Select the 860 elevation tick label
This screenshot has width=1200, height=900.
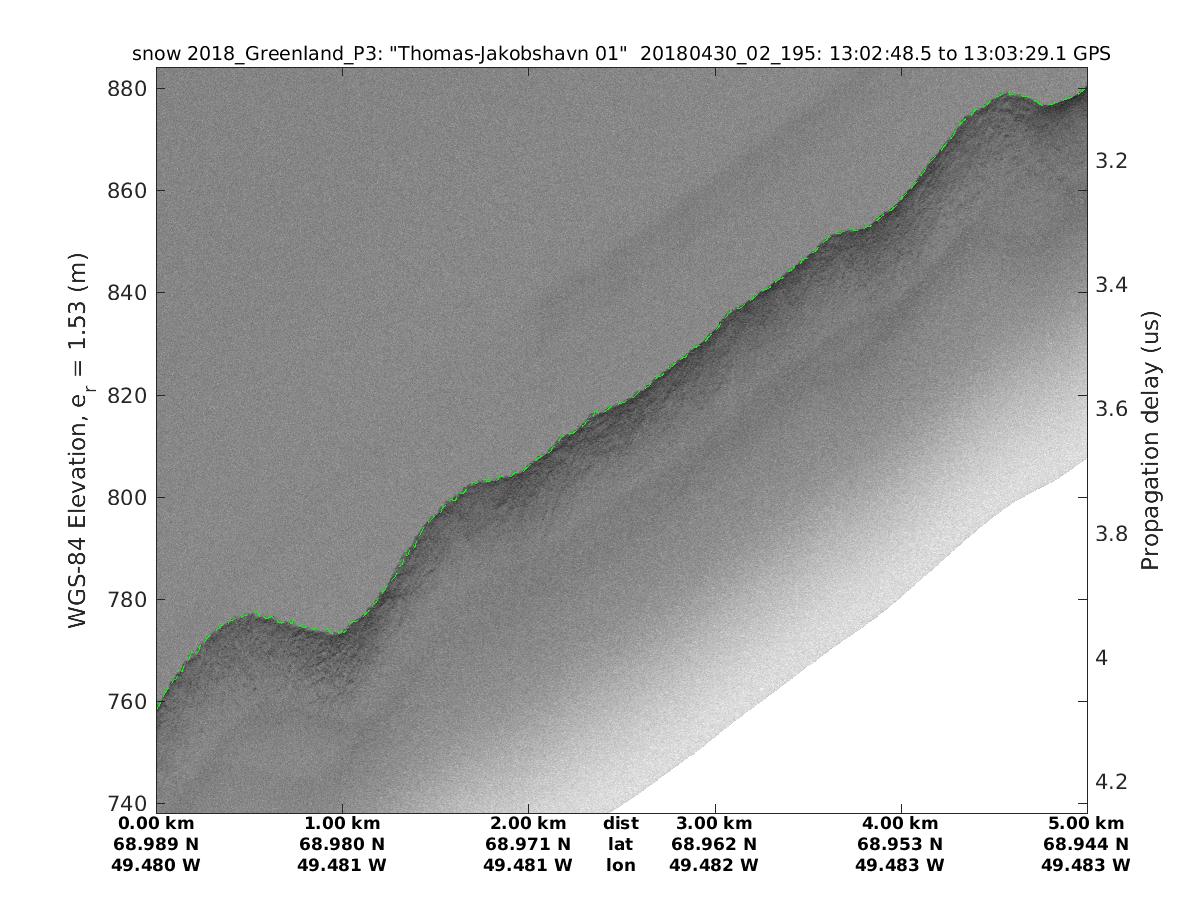click(x=127, y=190)
